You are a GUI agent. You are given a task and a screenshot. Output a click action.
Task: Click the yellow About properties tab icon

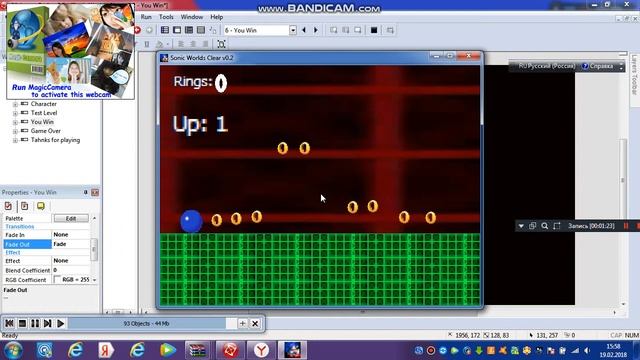pos(41,206)
